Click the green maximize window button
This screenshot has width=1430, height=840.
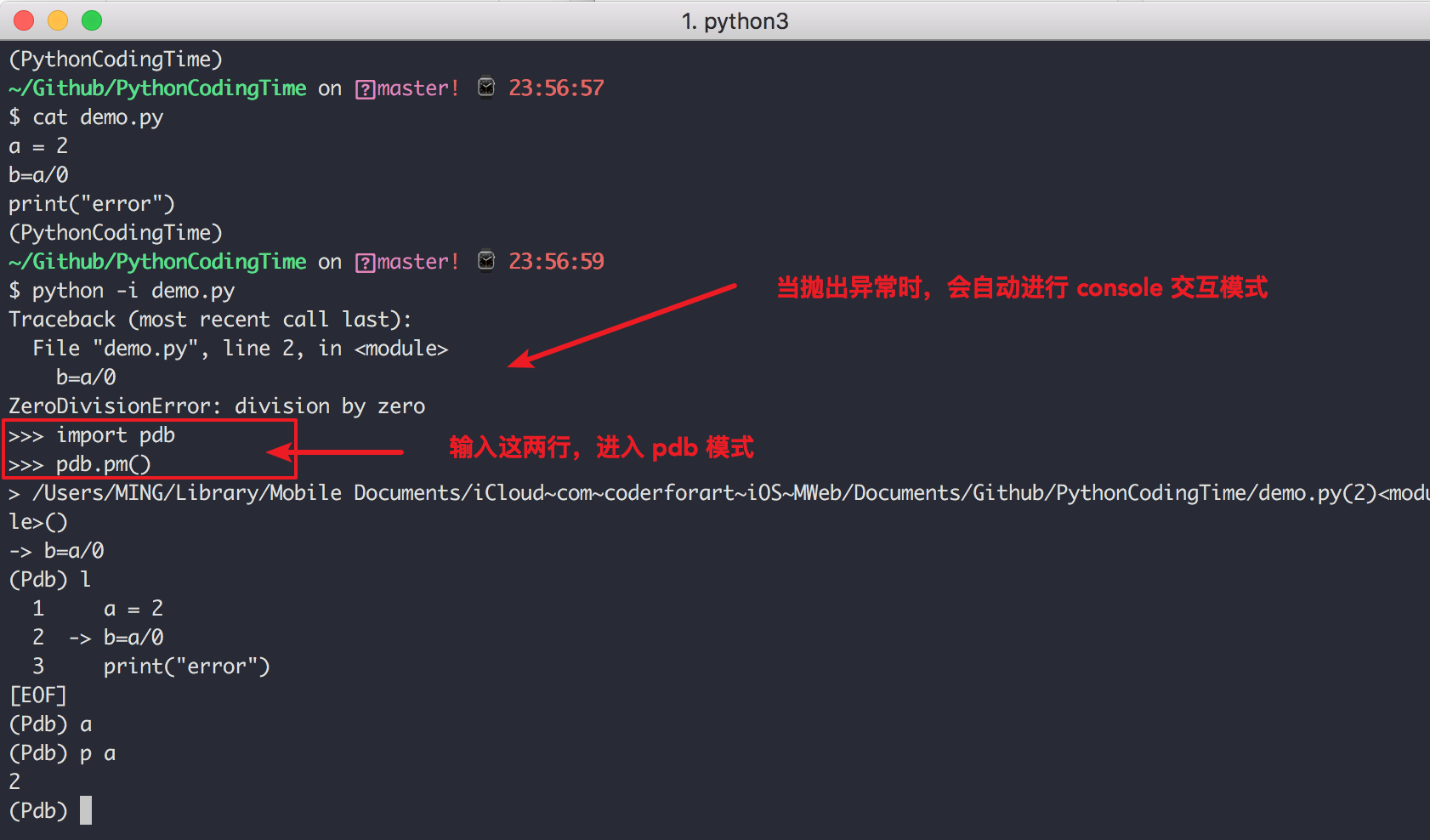[92, 20]
